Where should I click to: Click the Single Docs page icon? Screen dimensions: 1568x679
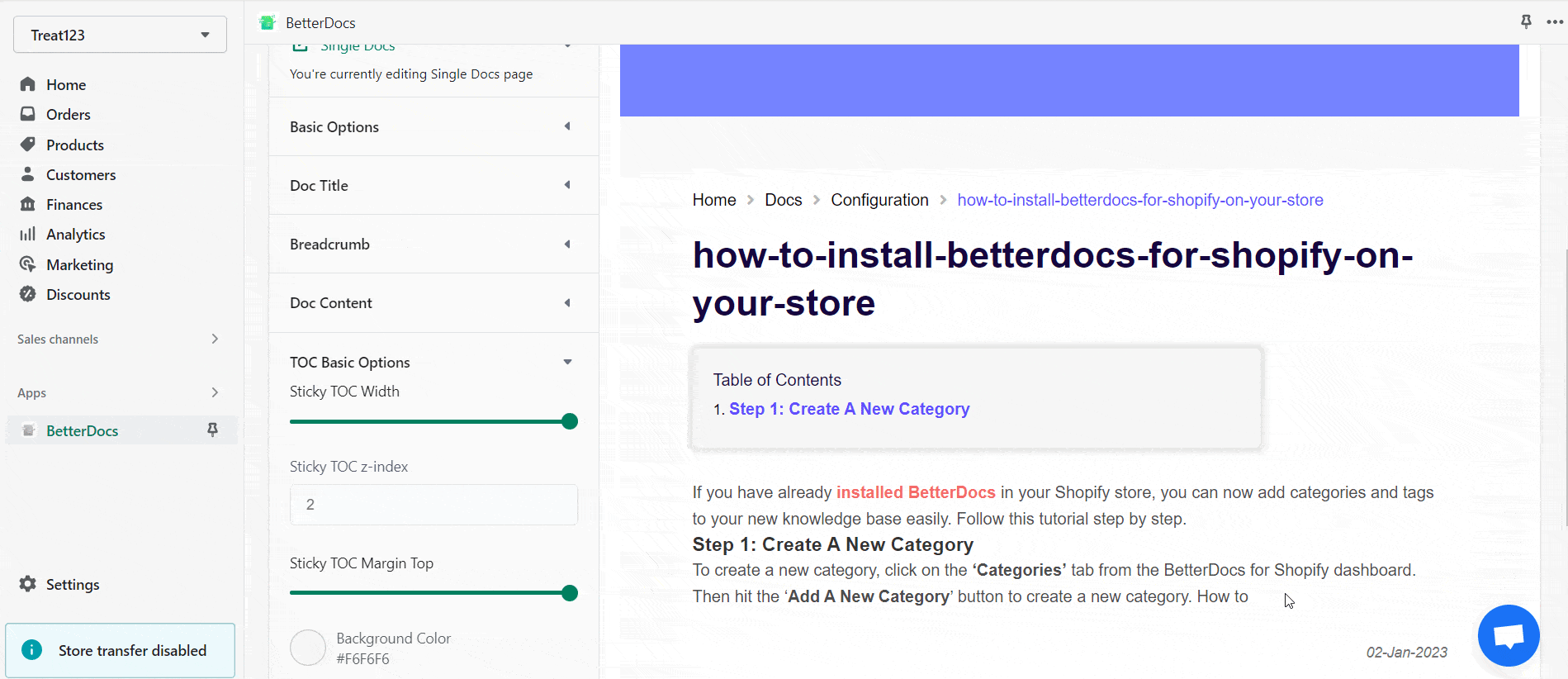pos(301,46)
